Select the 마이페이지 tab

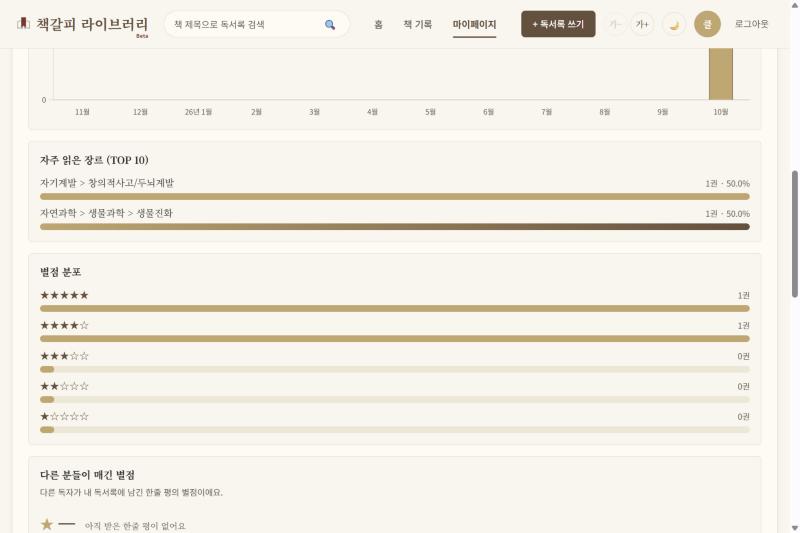point(474,24)
